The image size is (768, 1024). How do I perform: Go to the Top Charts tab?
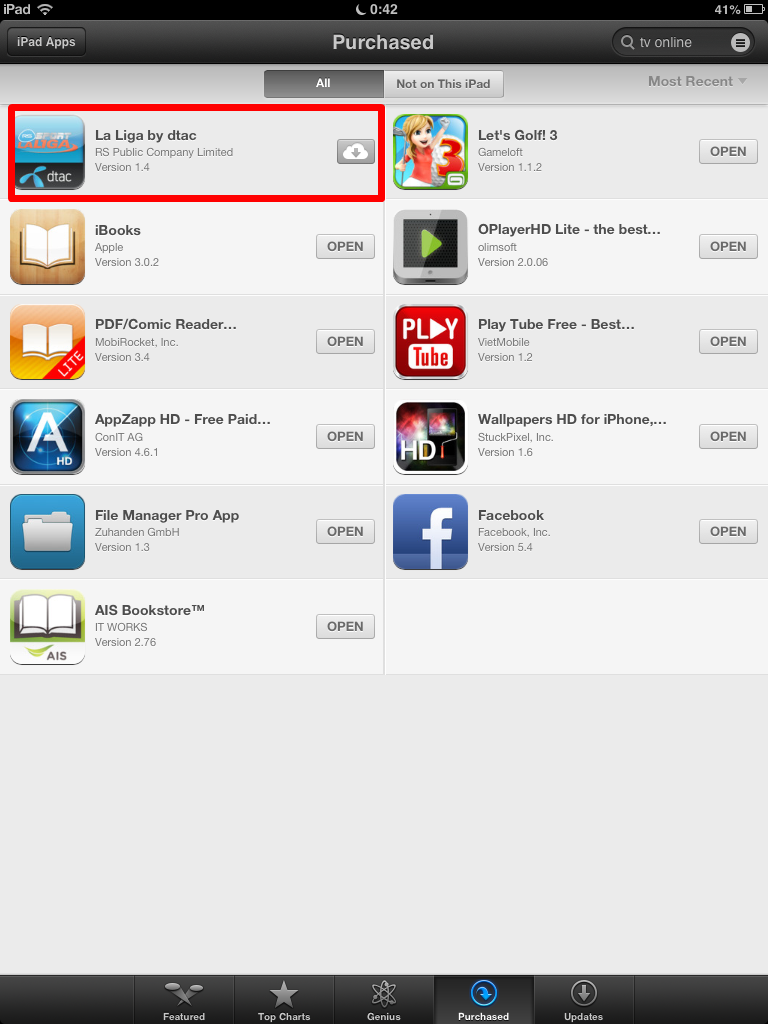tap(284, 1000)
